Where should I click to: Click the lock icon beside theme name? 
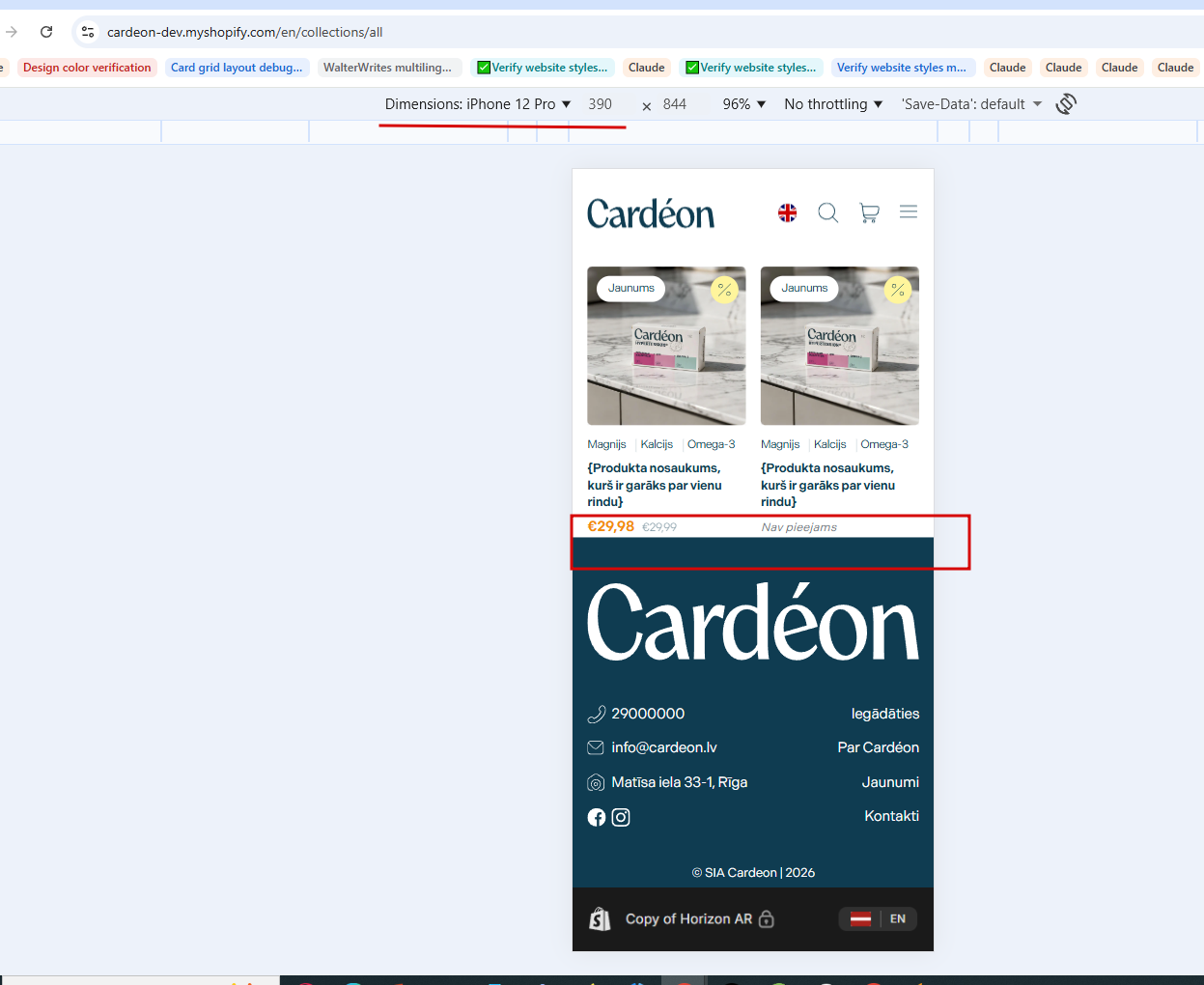(x=767, y=918)
